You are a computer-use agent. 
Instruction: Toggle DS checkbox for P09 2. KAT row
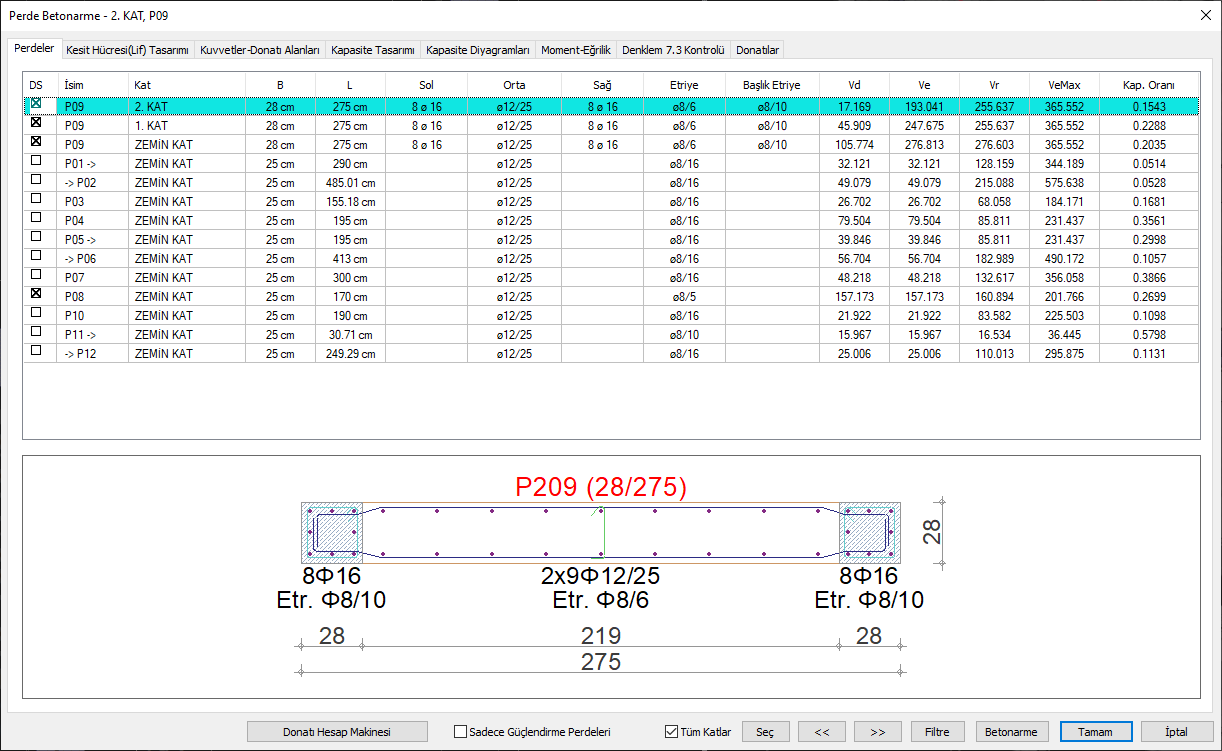click(x=36, y=103)
